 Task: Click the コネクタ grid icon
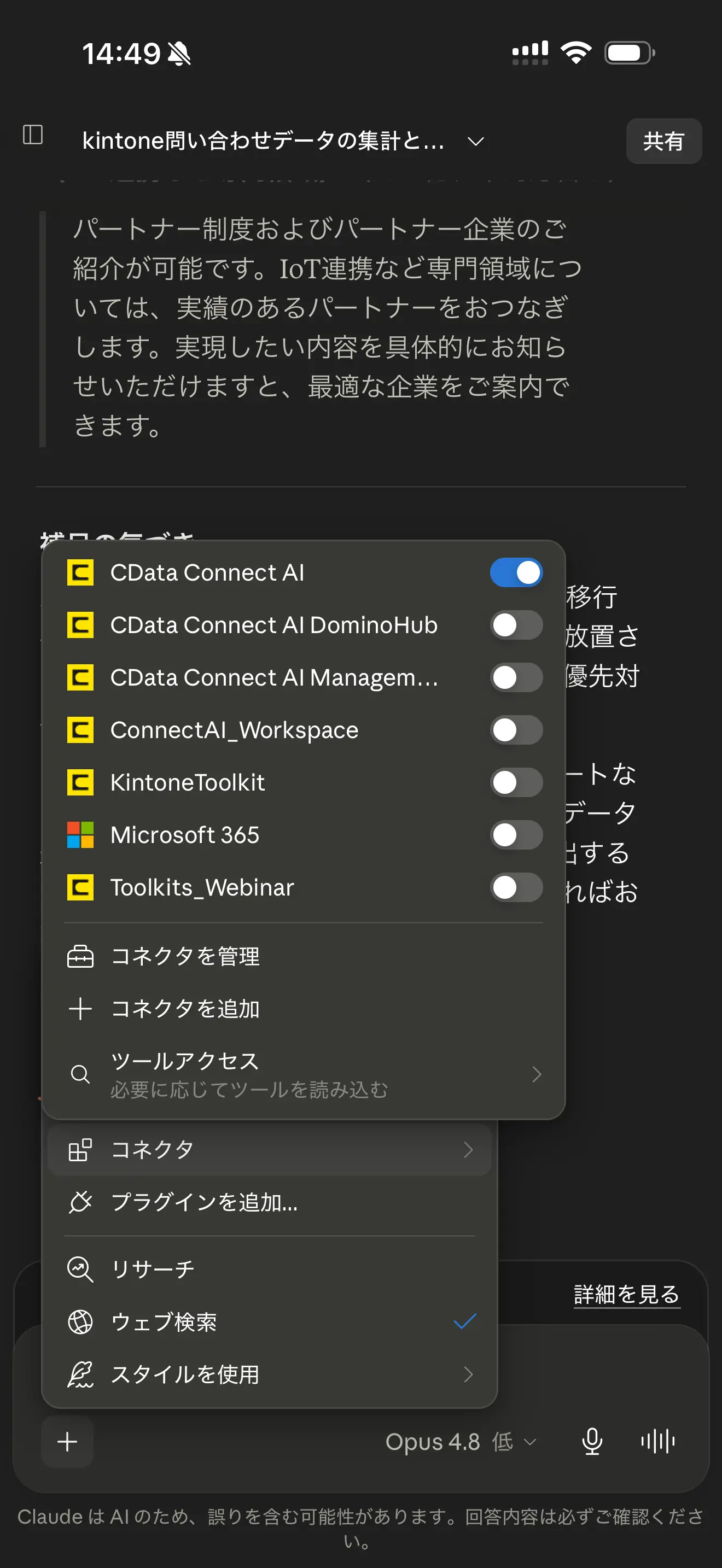(x=80, y=1149)
